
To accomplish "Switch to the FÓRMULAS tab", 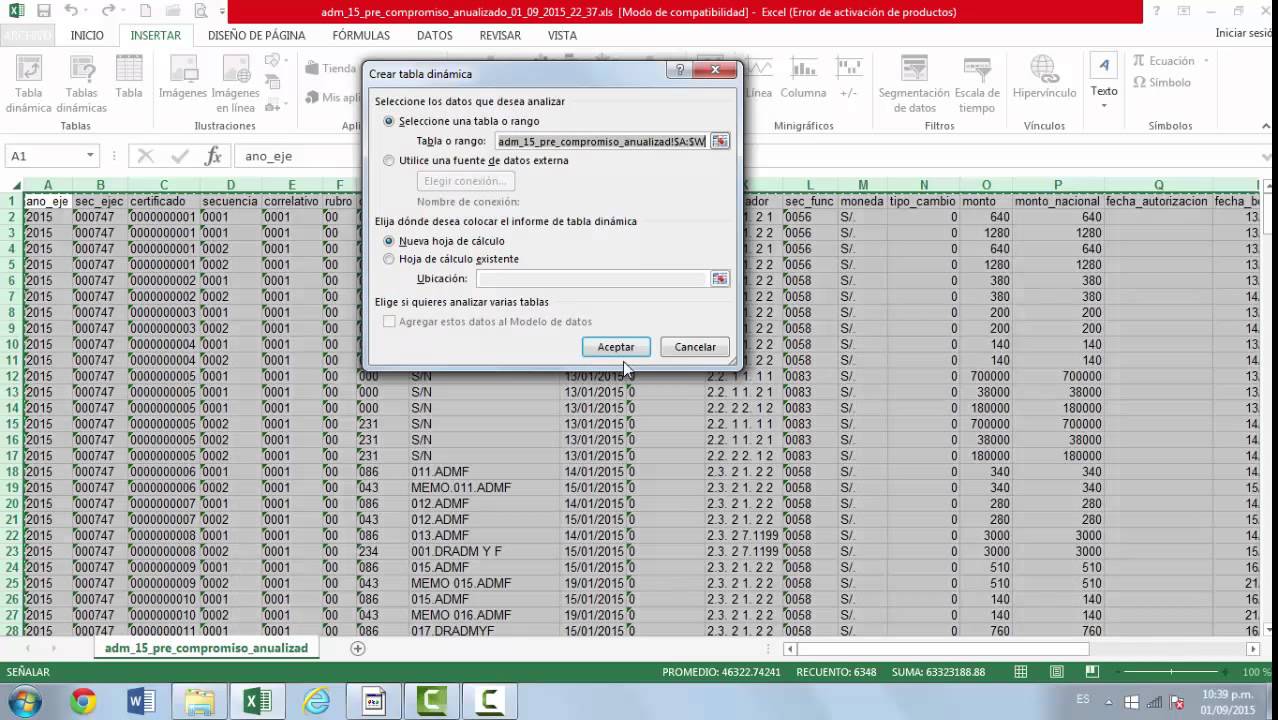I will tap(361, 35).
